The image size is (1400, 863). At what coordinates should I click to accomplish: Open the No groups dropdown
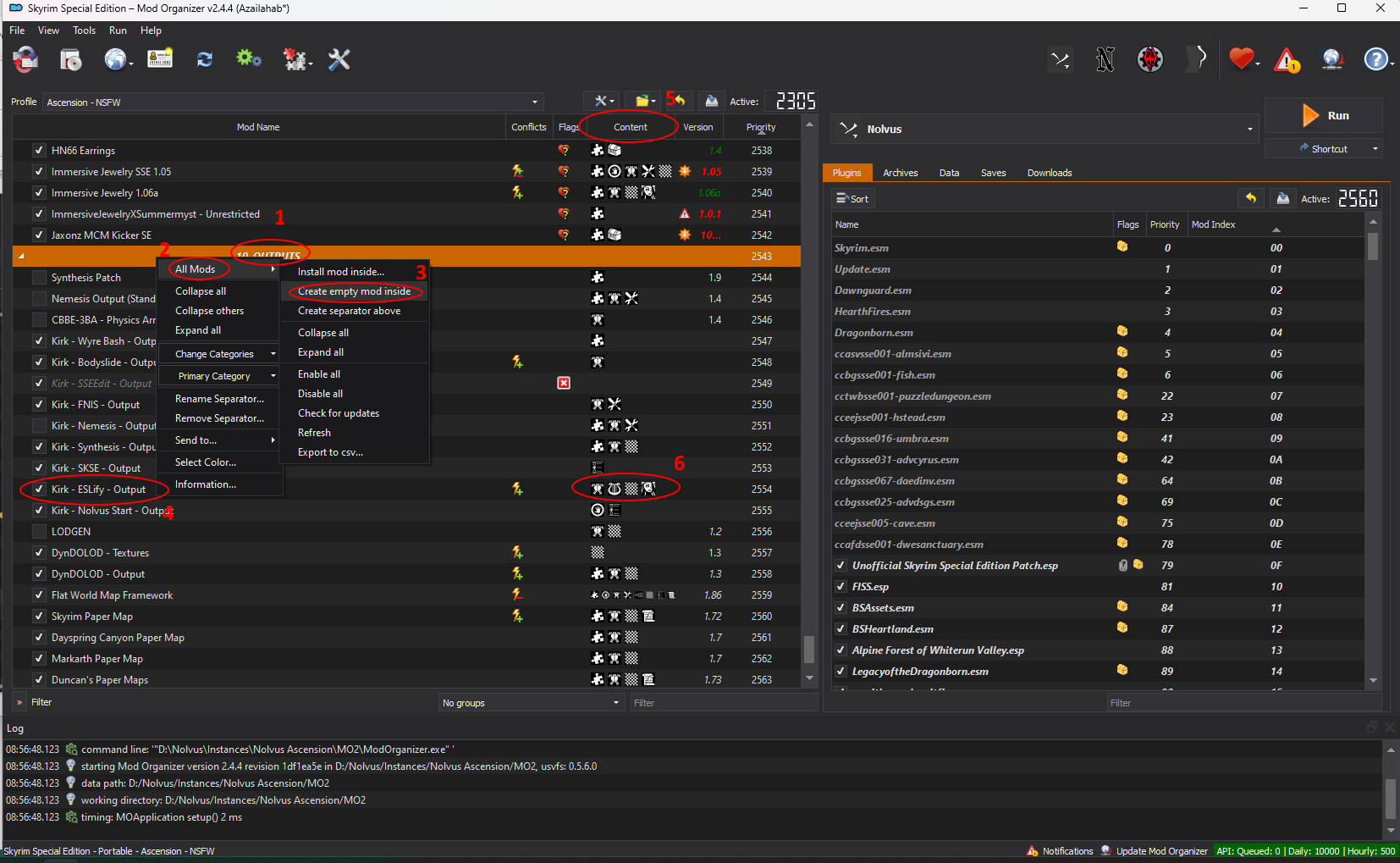(531, 703)
